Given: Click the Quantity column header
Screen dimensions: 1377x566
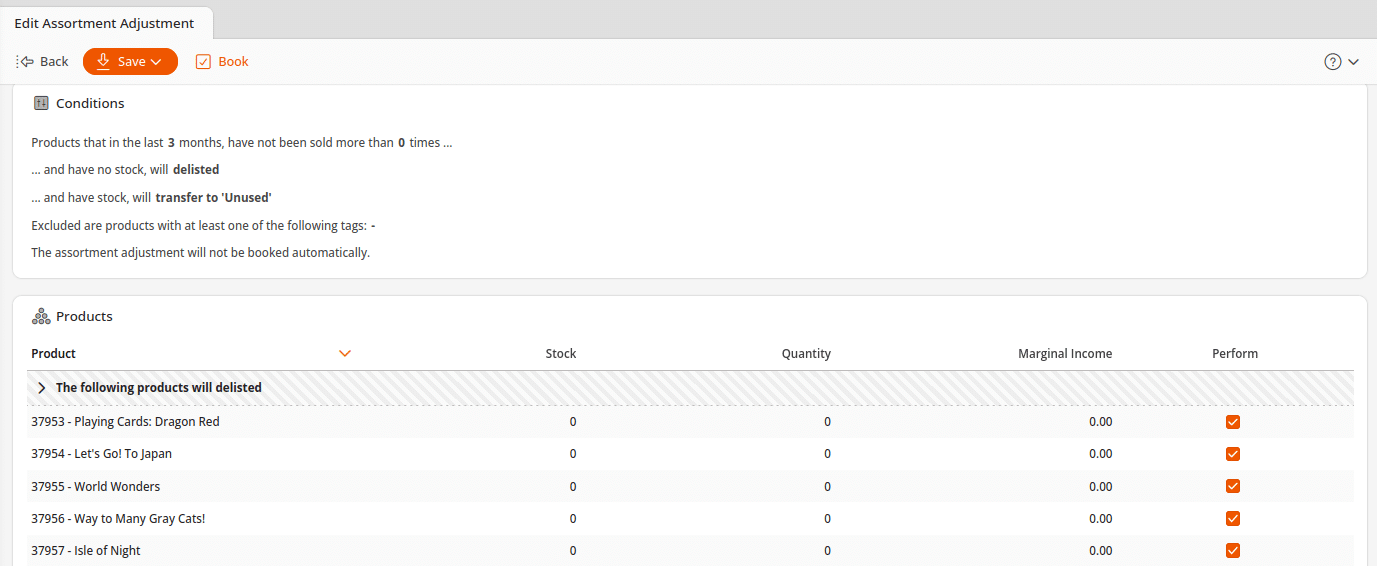Looking at the screenshot, I should pos(806,354).
